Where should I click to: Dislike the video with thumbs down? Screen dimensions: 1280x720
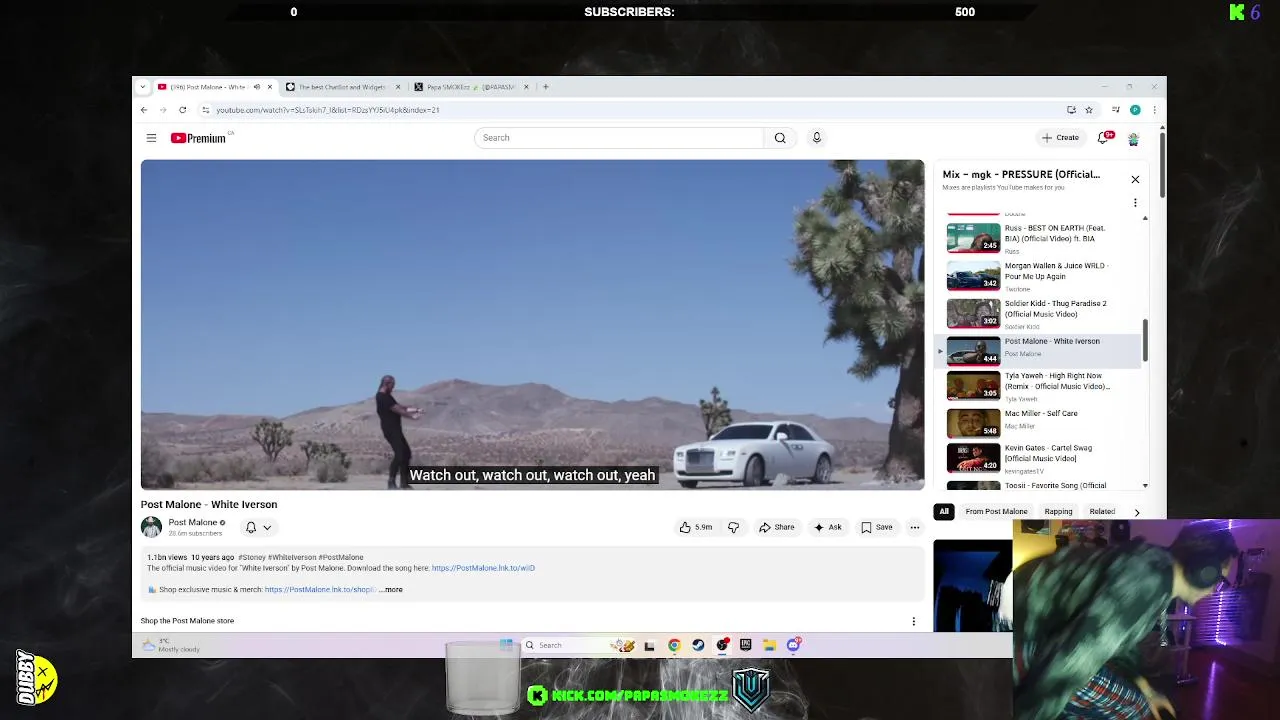733,527
